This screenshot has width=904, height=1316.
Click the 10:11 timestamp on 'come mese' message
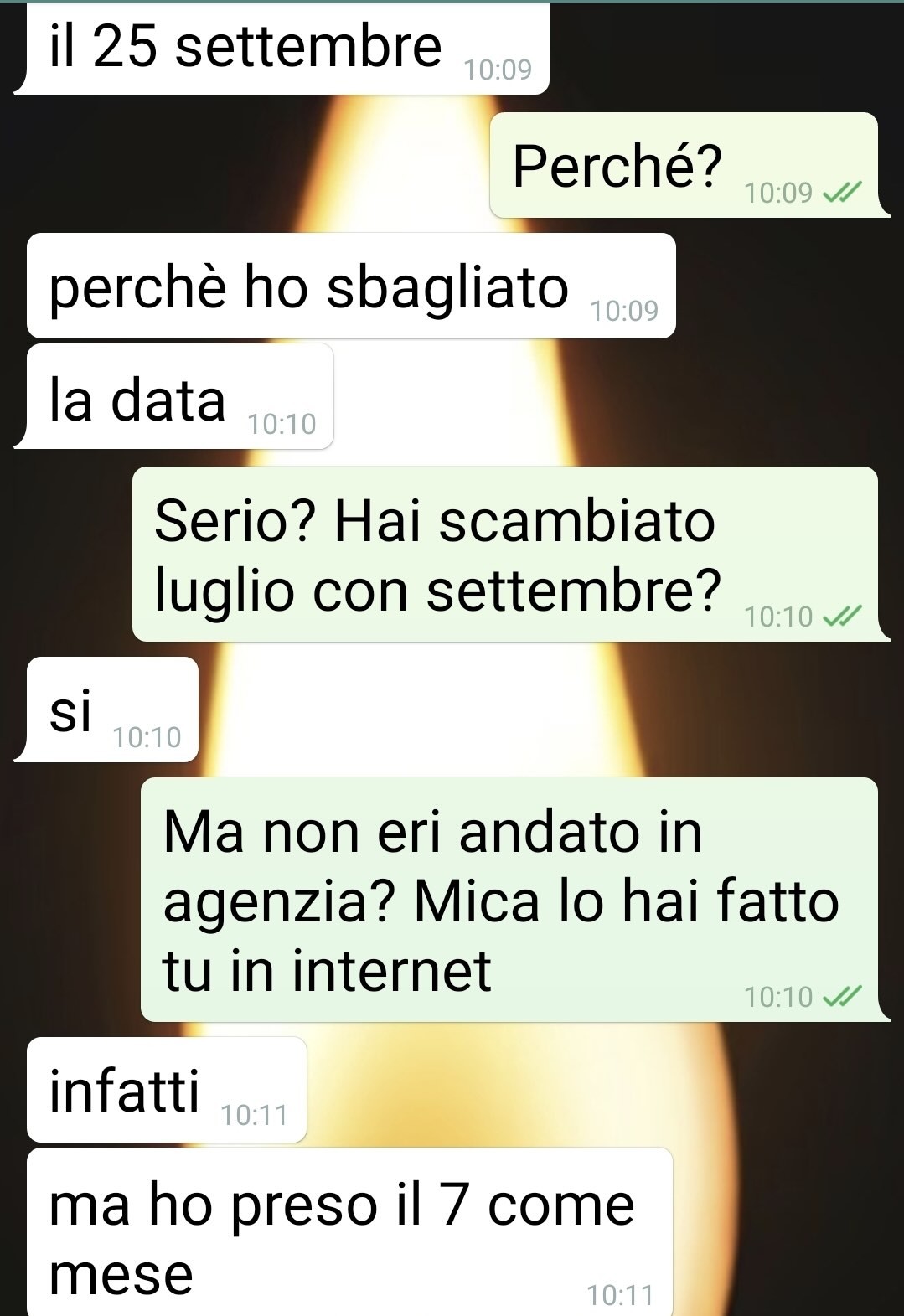620,1296
